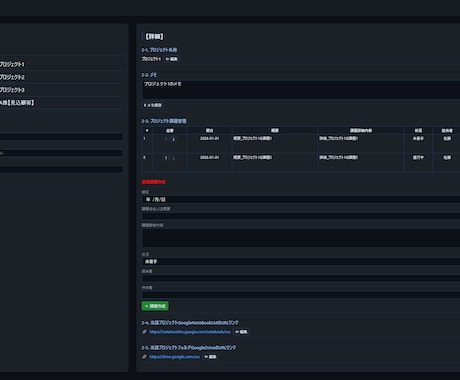Screen dimensions: 460x380
Task: Open the 未着手 status dropdown in form
Action: [x=301, y=262]
